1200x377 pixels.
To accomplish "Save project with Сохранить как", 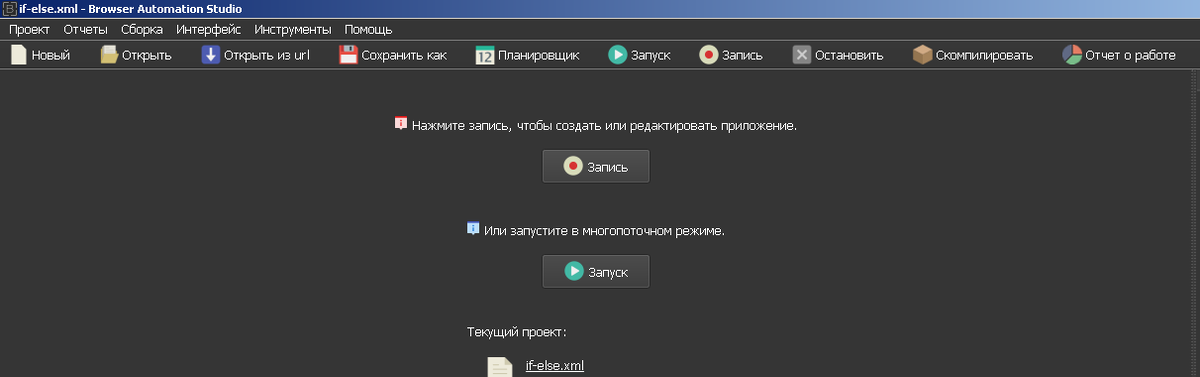I will point(392,55).
